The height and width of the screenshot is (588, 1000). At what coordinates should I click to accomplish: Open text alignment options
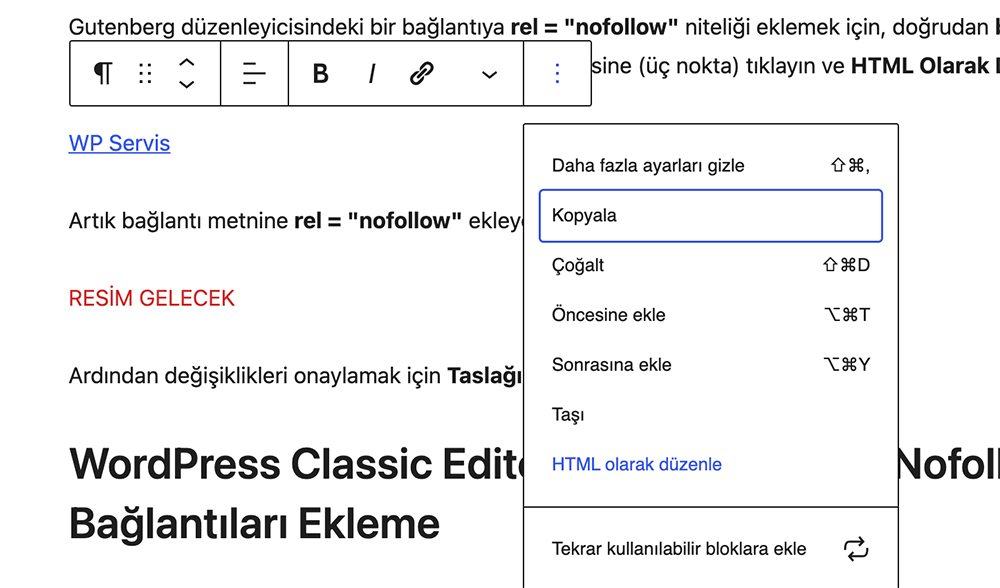[x=254, y=74]
